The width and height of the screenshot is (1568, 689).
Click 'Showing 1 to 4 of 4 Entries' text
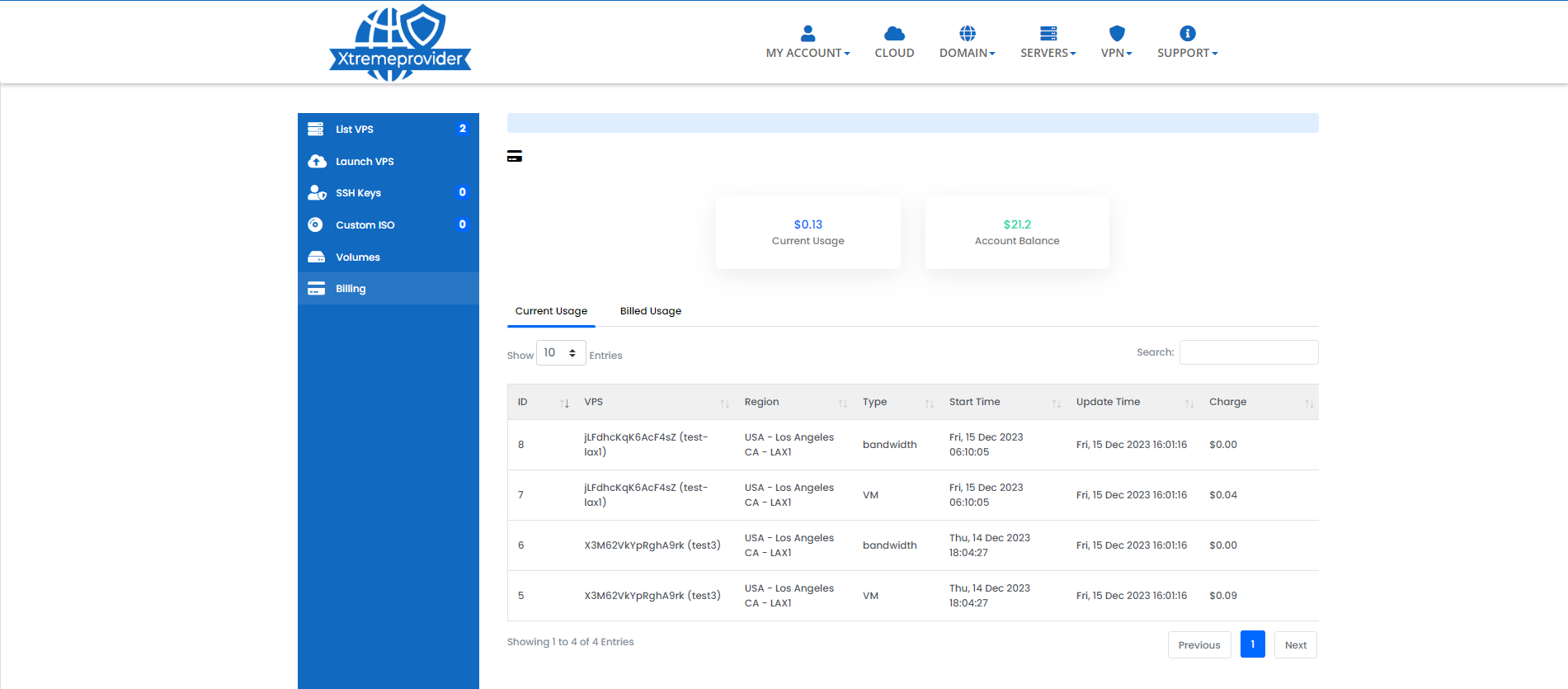571,642
